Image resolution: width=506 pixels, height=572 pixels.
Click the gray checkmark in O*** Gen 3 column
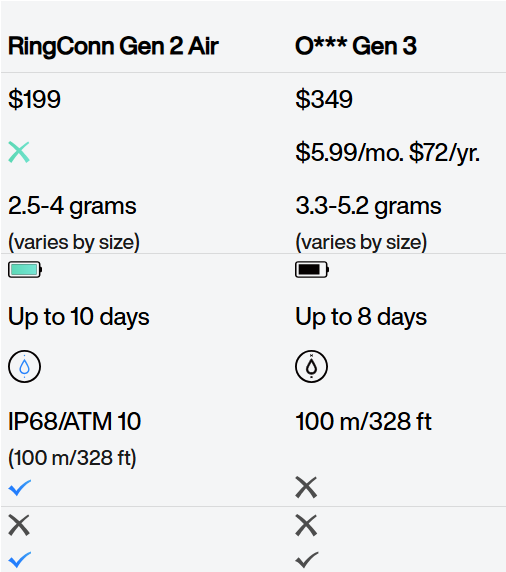point(307,559)
